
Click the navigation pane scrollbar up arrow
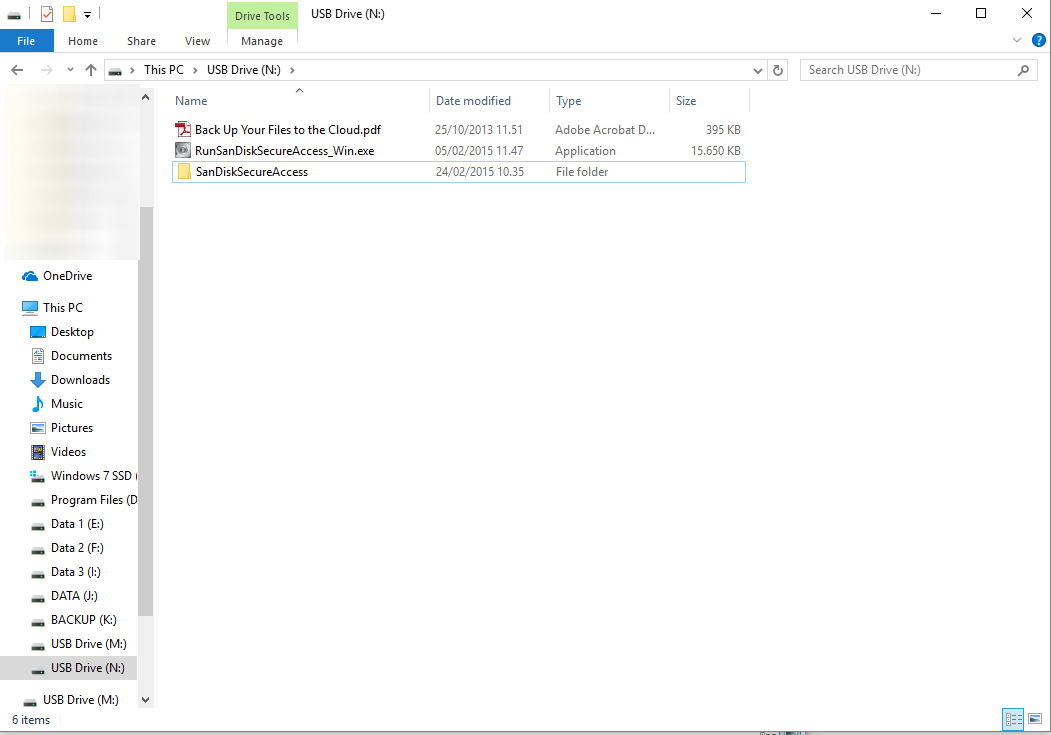pos(145,98)
